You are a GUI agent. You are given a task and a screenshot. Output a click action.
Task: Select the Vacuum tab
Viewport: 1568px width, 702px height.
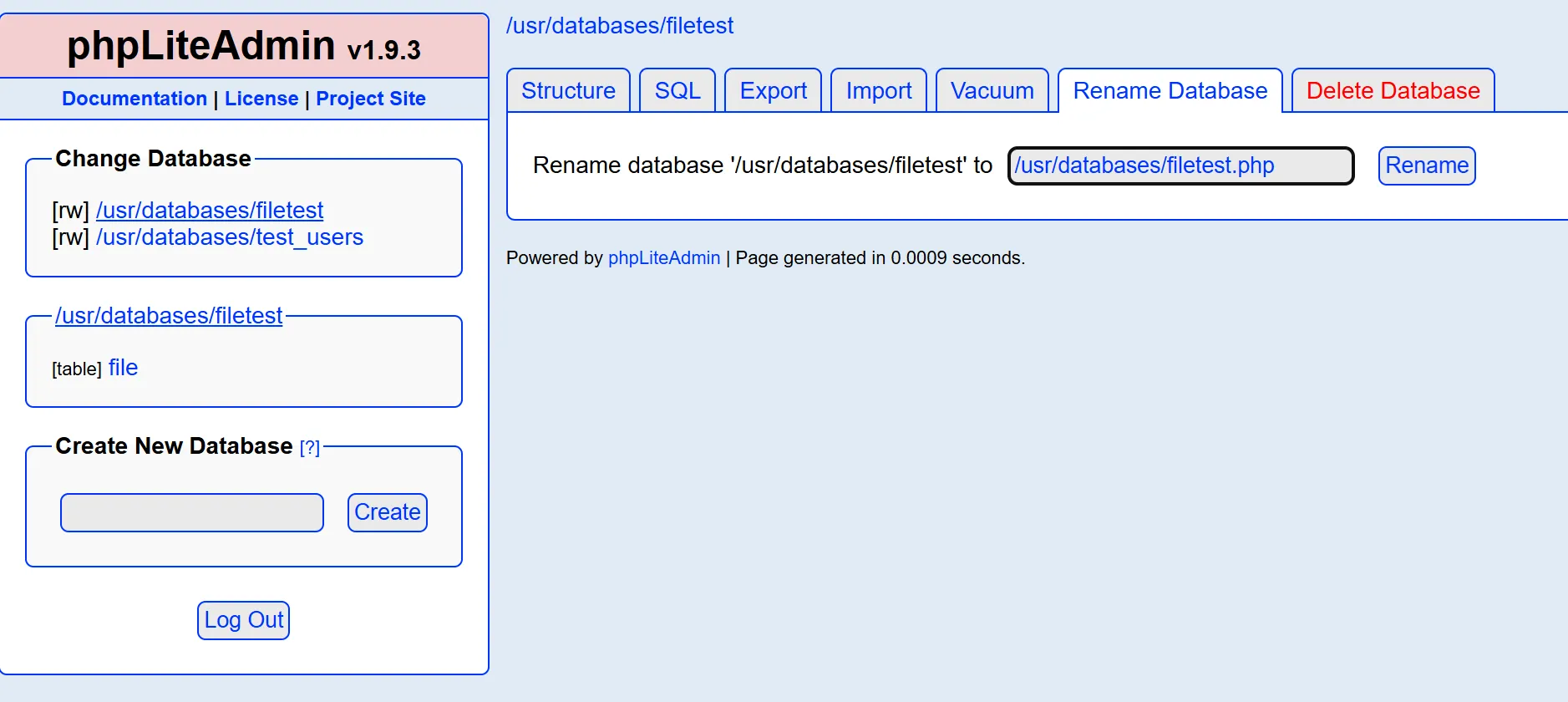coord(992,90)
